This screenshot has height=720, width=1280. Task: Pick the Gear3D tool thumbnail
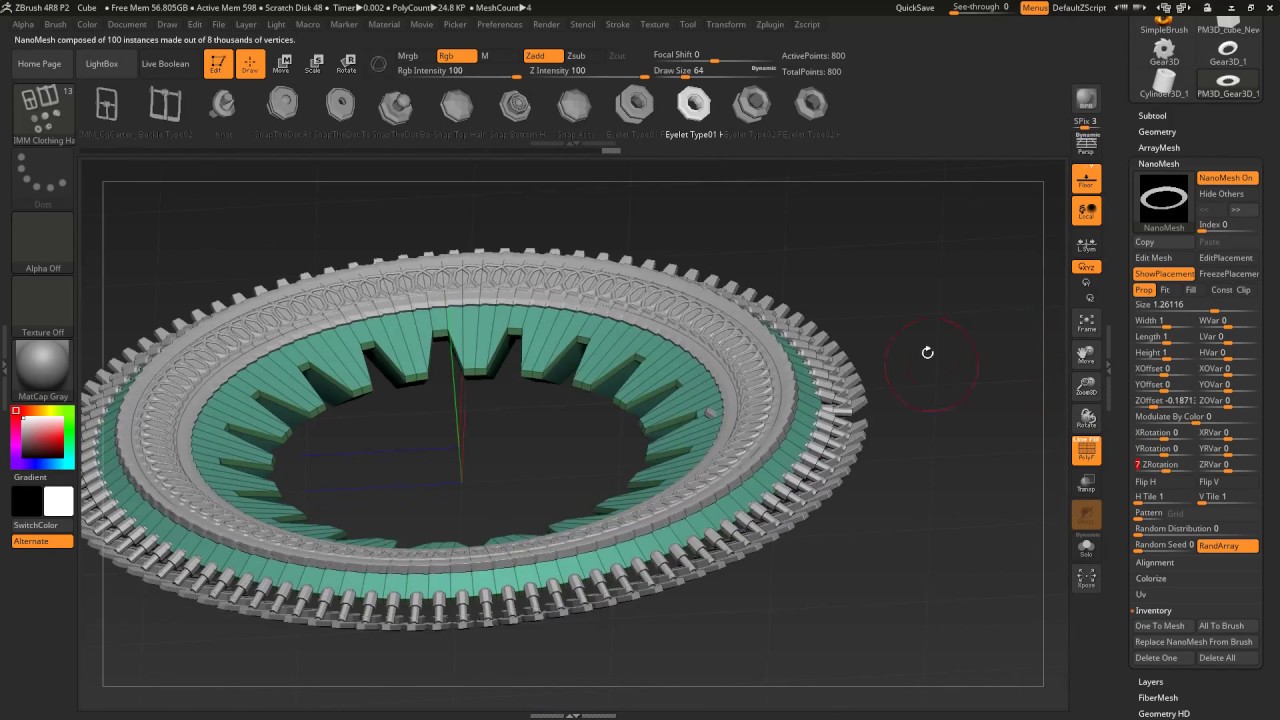pyautogui.click(x=1164, y=52)
